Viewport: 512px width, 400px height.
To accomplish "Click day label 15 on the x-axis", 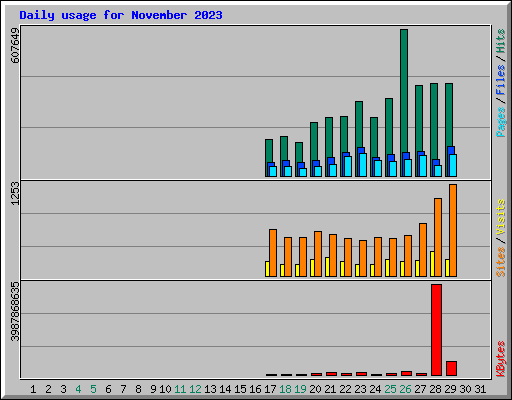I will pos(240,389).
